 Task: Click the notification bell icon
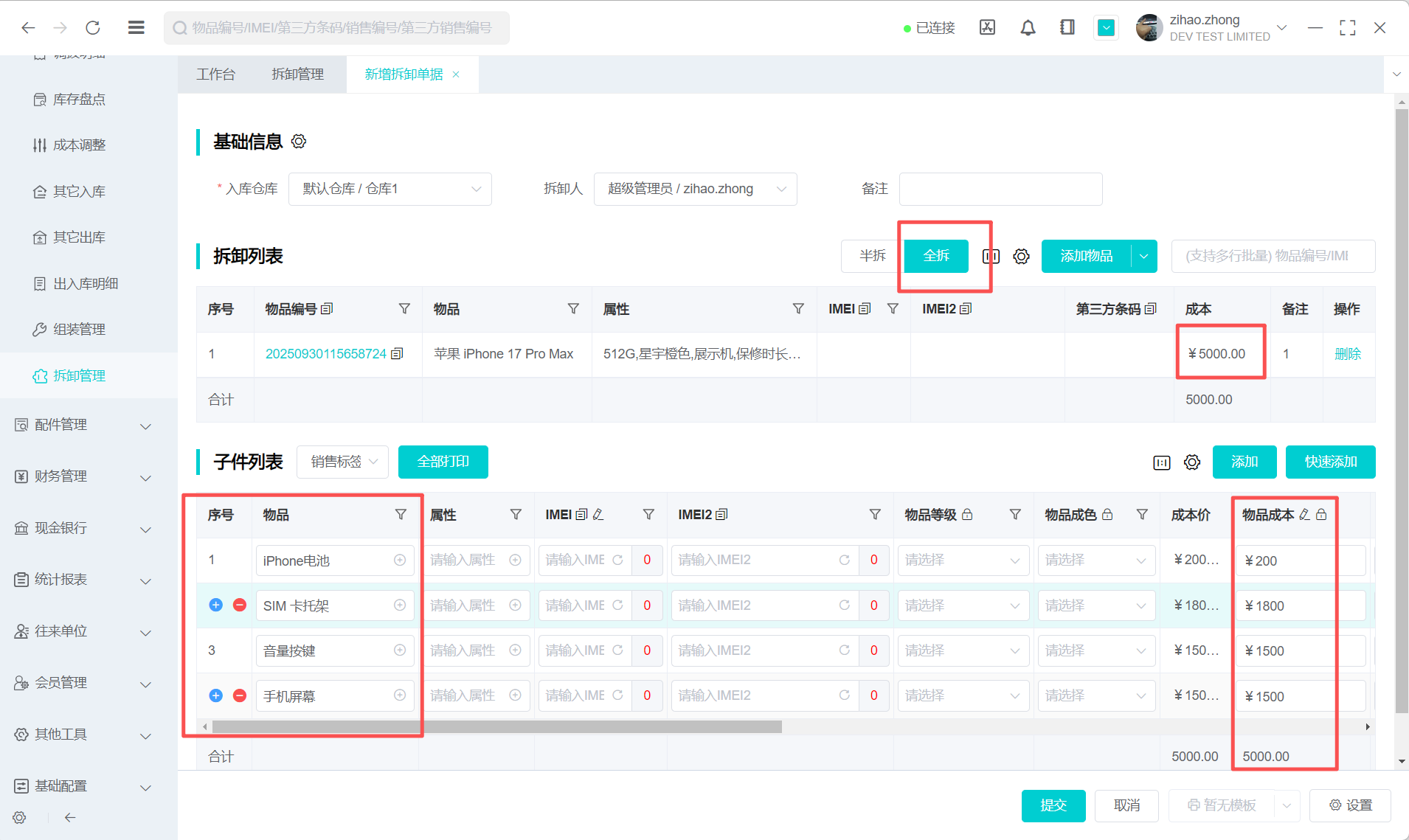[x=1028, y=28]
